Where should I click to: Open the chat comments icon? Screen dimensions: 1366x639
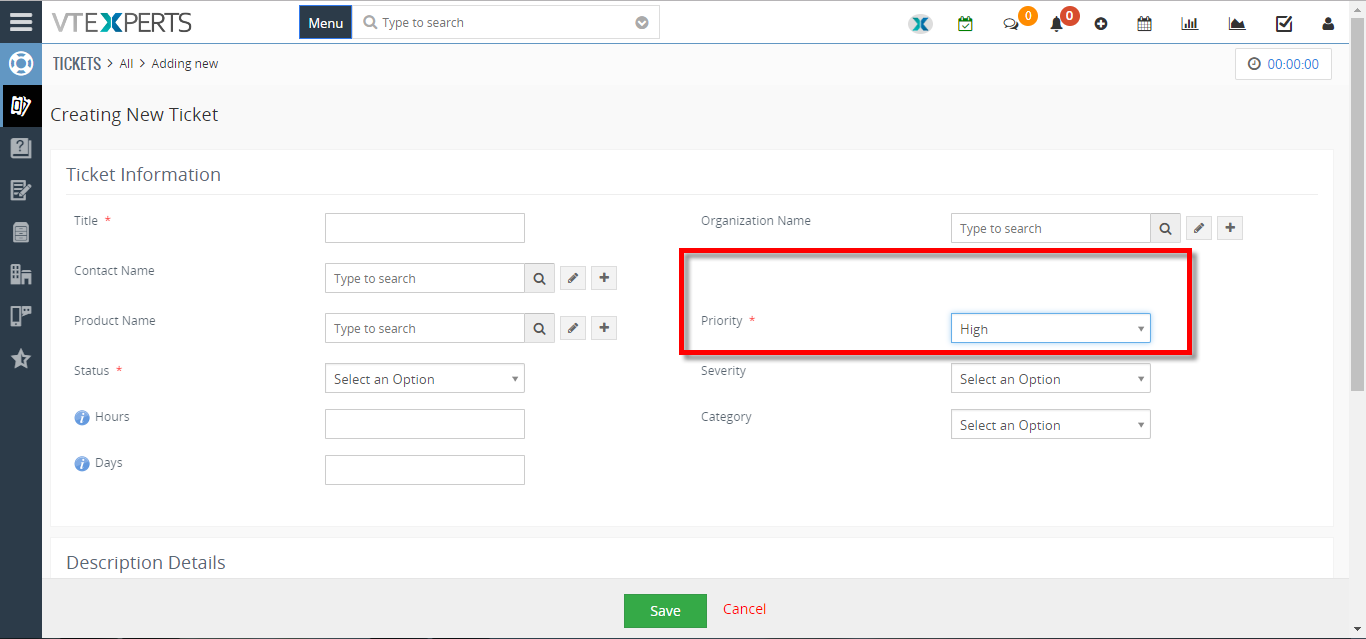pos(1011,24)
